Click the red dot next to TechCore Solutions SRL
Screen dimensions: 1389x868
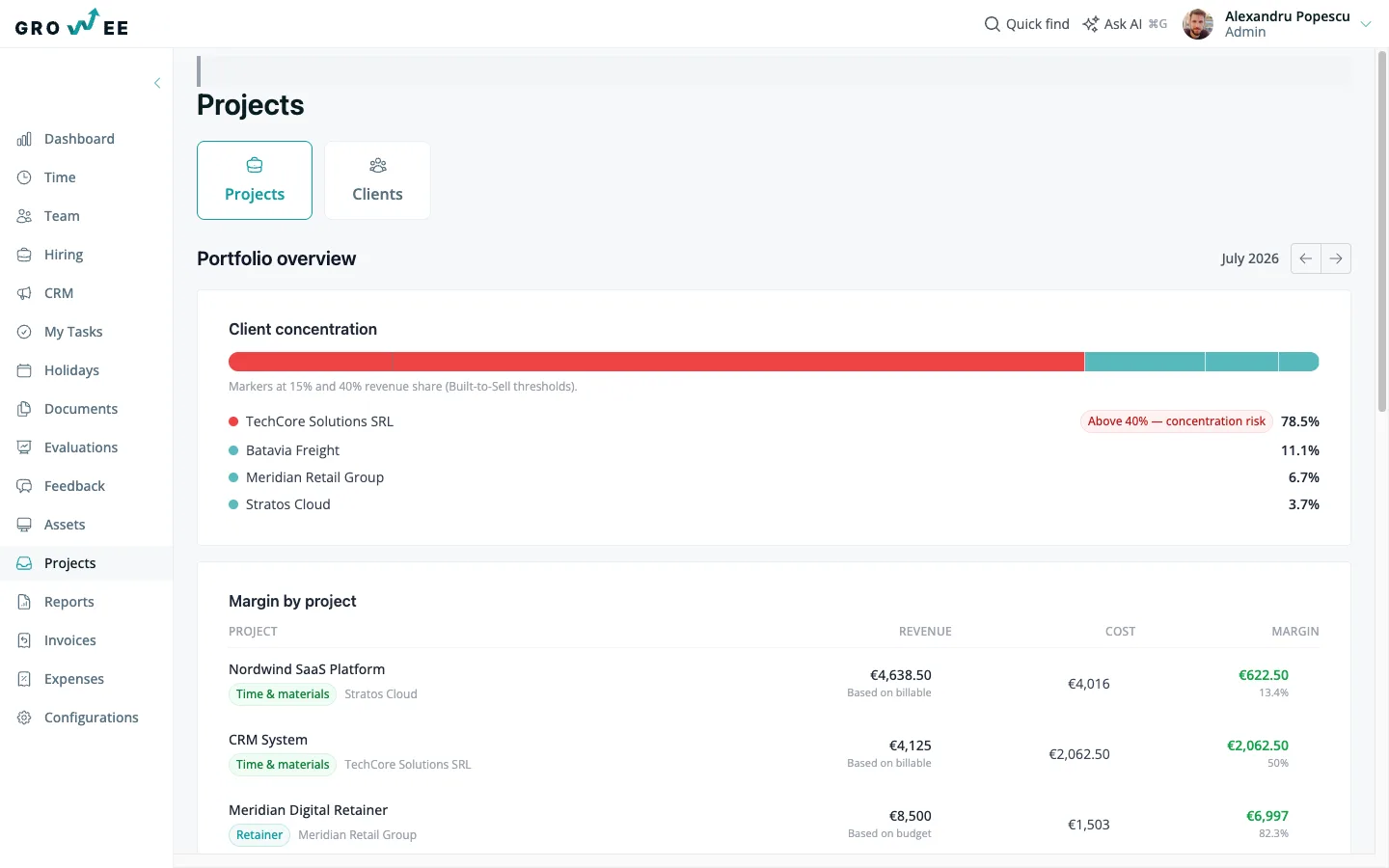[233, 421]
